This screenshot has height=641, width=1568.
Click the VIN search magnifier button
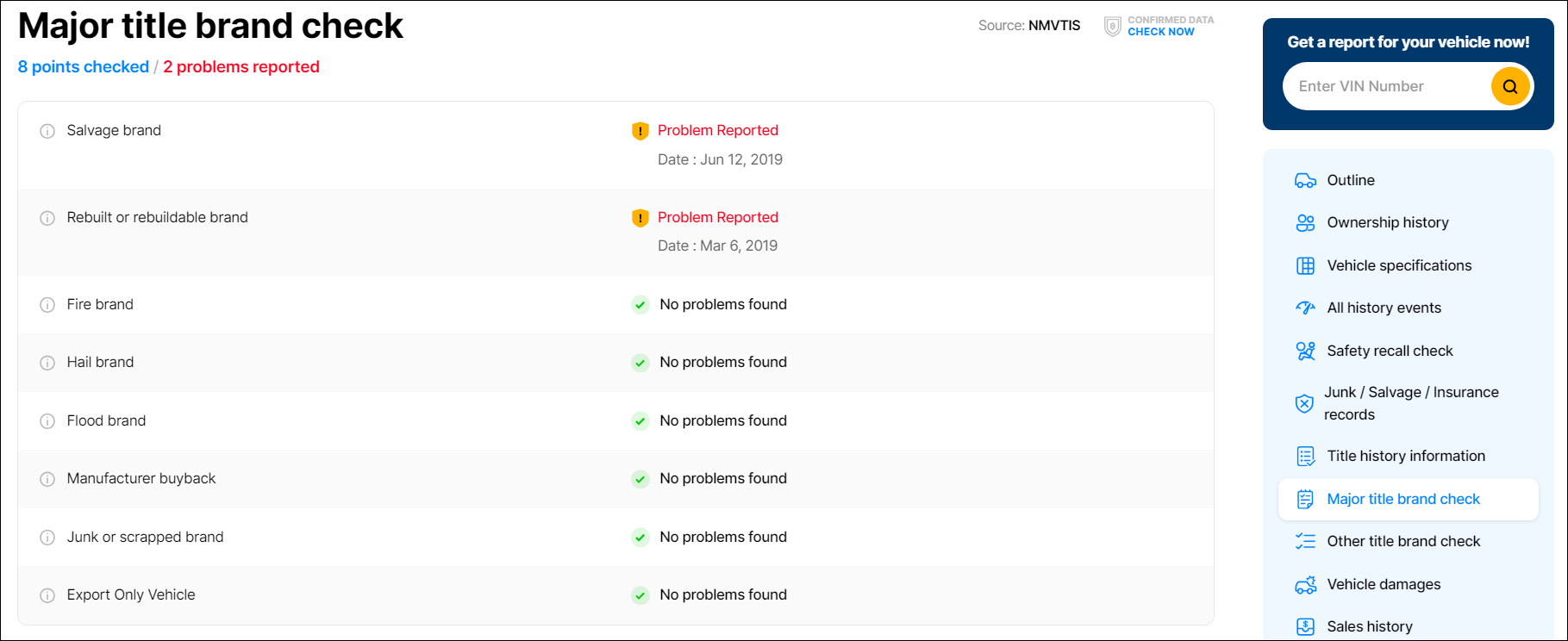pos(1509,86)
